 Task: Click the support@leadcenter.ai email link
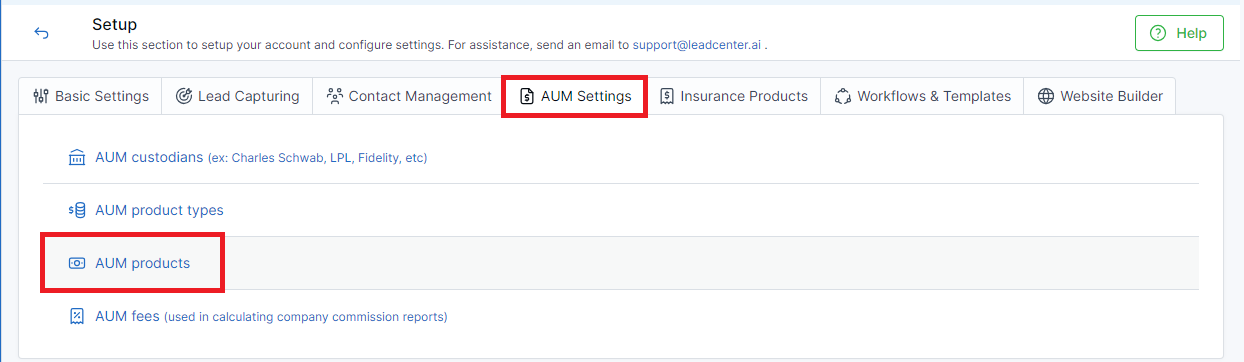(x=697, y=44)
